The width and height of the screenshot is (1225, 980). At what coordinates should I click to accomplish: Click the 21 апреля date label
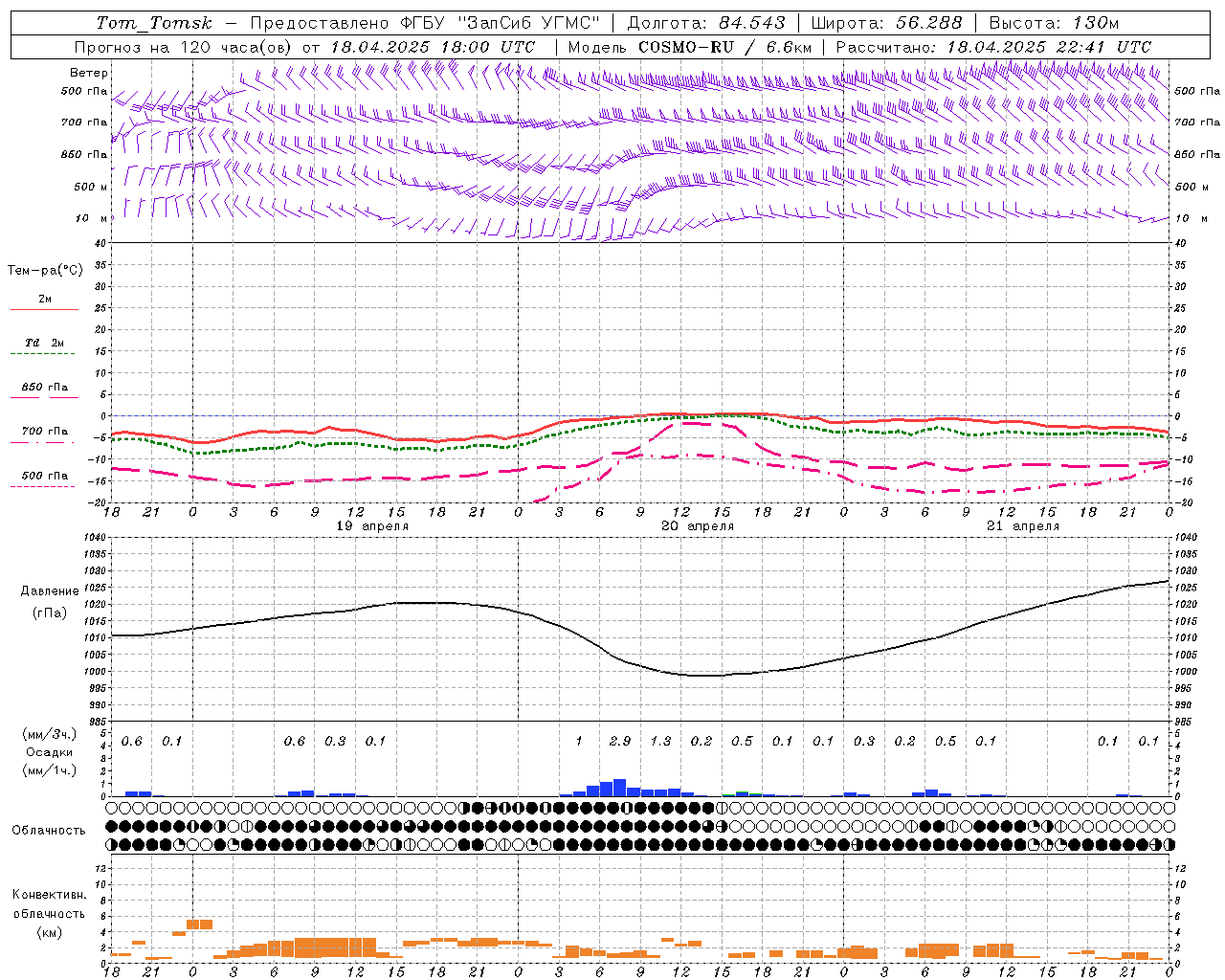point(1023,526)
